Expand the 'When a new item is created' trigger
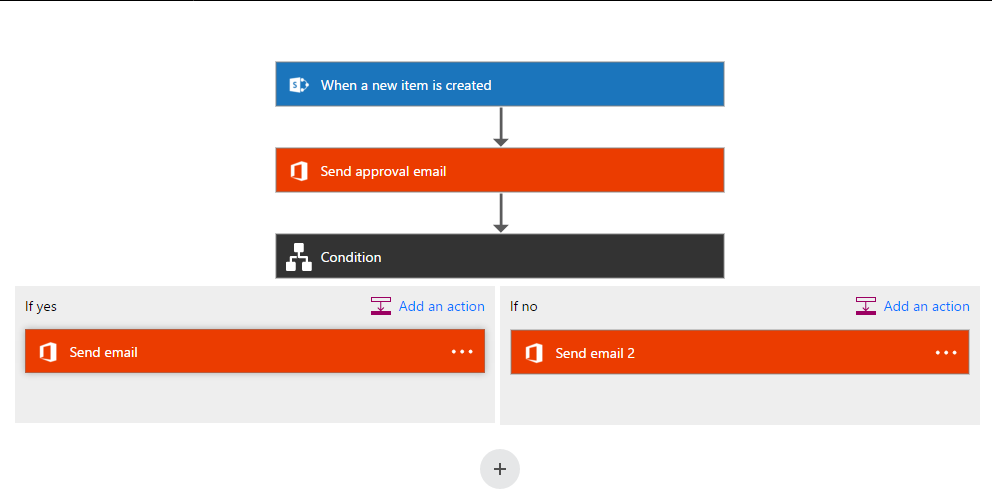Image resolution: width=992 pixels, height=490 pixels. point(500,84)
